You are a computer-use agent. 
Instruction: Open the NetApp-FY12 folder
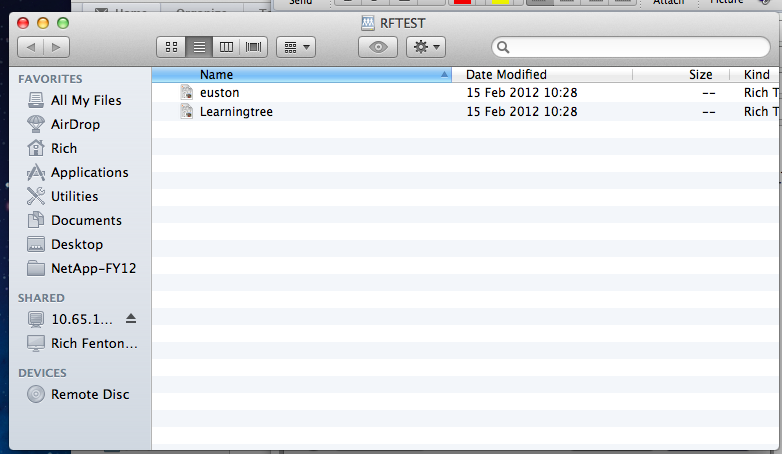point(80,268)
